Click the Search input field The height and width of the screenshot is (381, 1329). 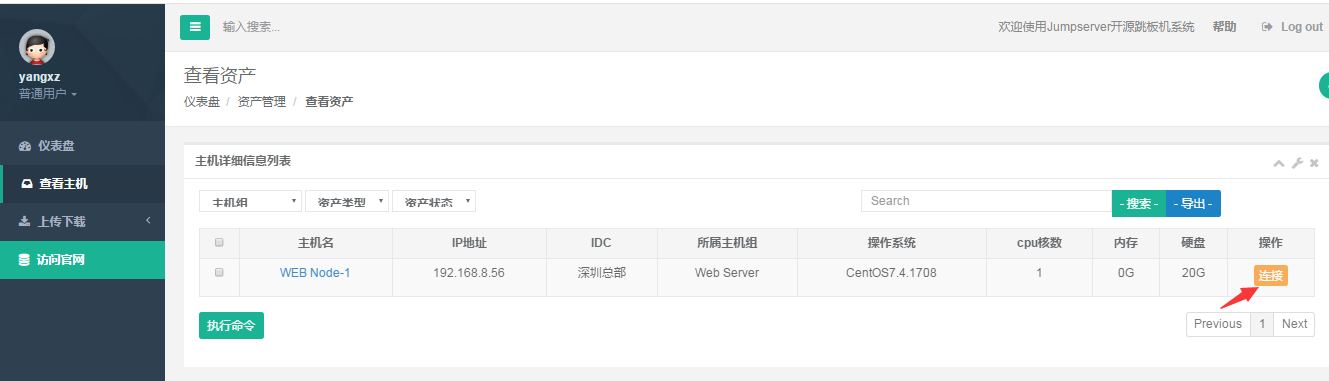tap(986, 201)
